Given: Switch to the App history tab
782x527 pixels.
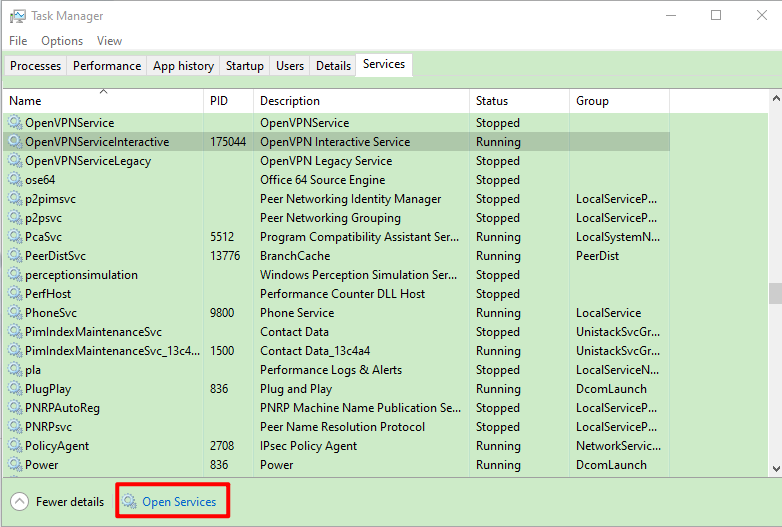Looking at the screenshot, I should pos(183,66).
